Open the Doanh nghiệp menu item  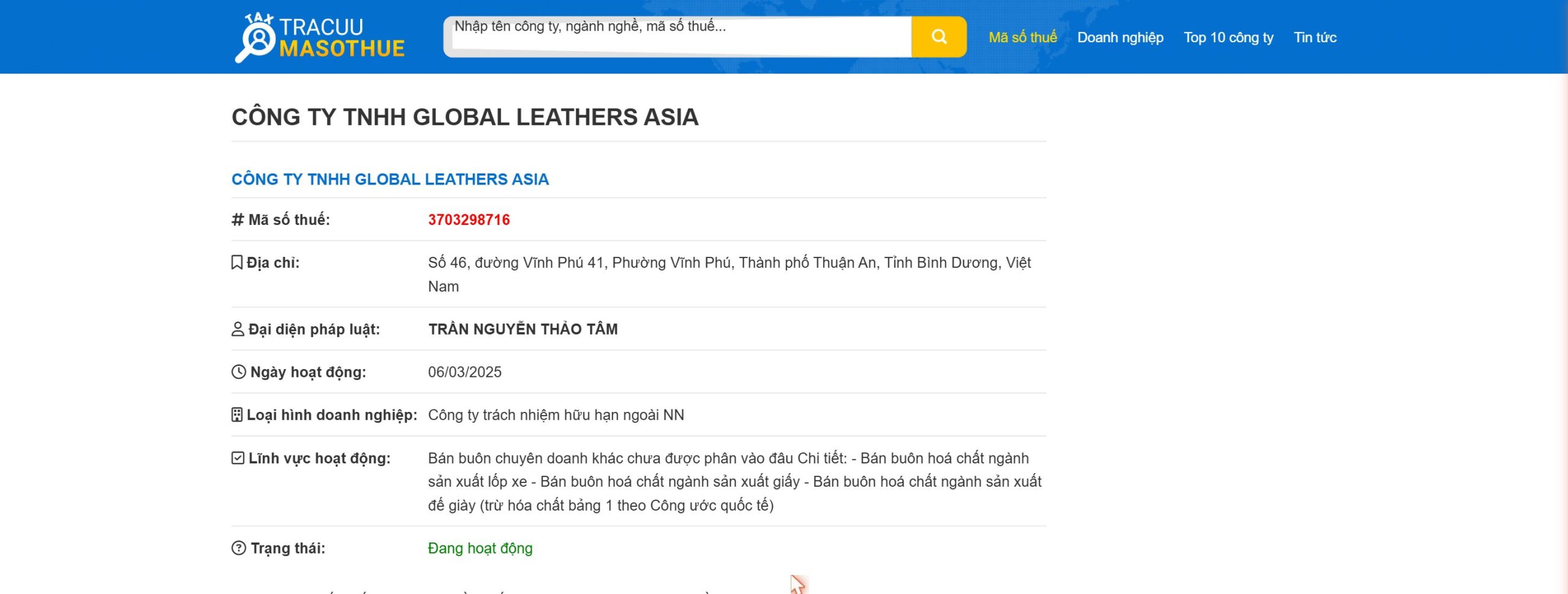pyautogui.click(x=1120, y=37)
